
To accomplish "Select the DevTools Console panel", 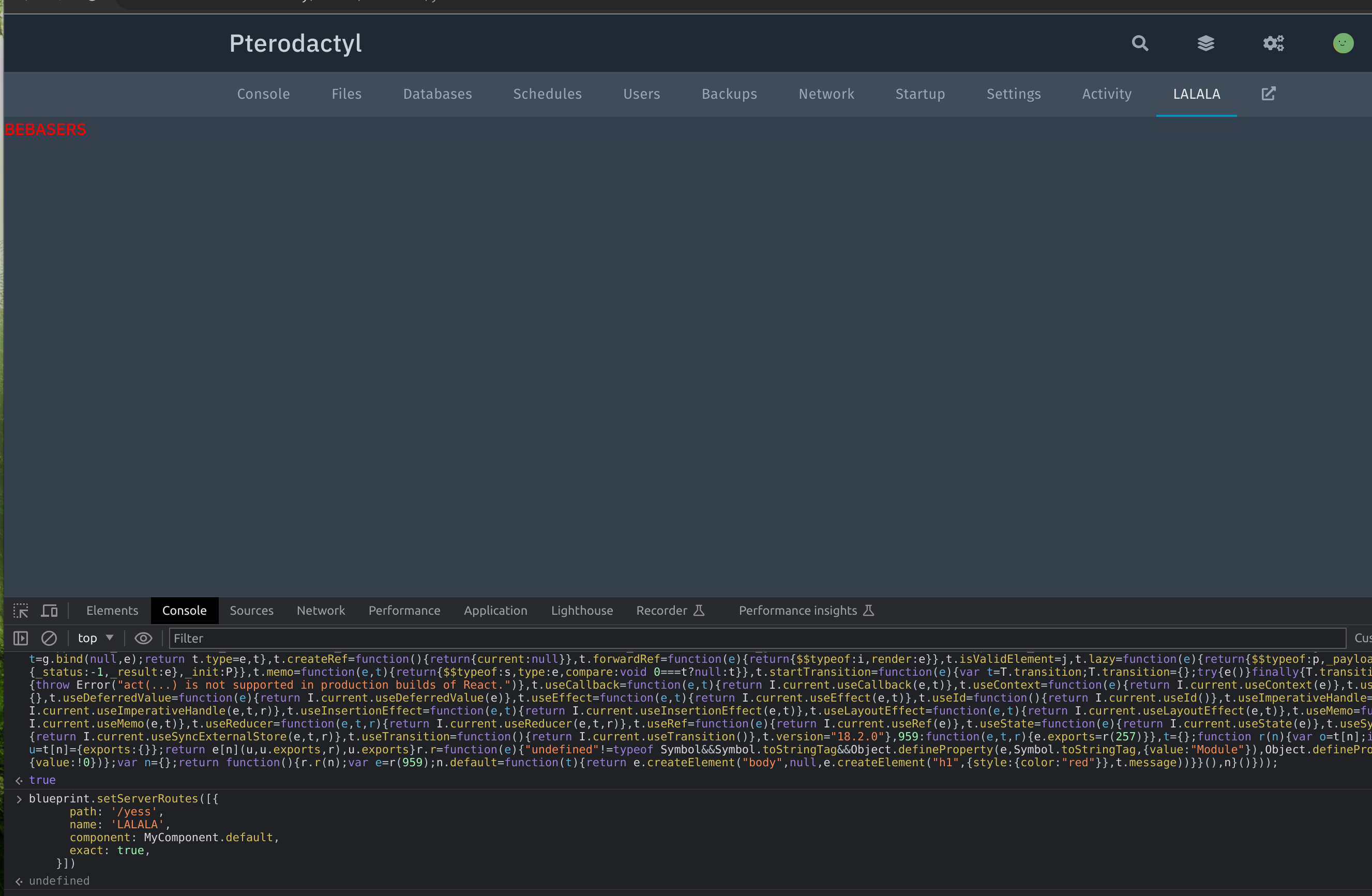I will pyautogui.click(x=185, y=610).
